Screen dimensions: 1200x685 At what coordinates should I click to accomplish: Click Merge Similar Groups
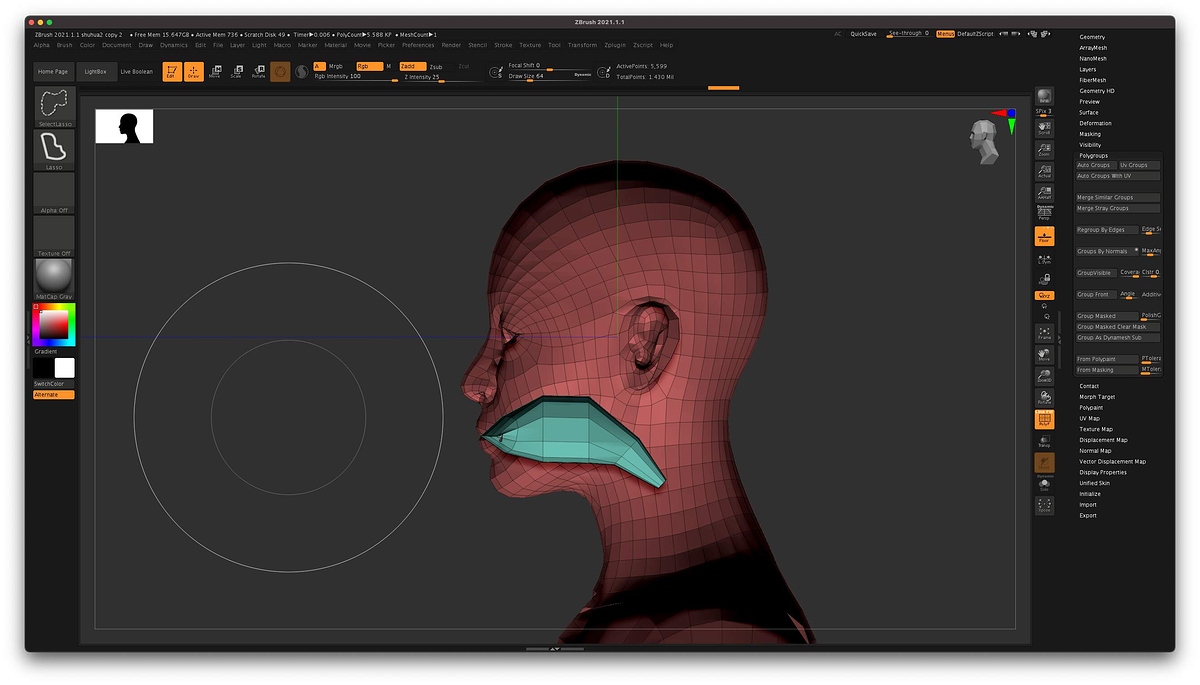[x=1118, y=198]
